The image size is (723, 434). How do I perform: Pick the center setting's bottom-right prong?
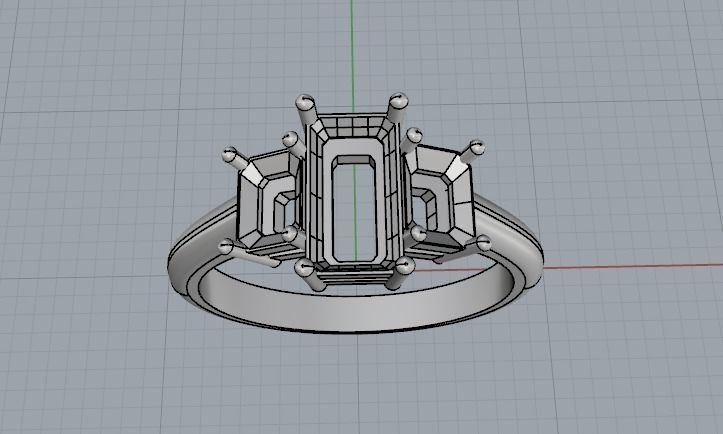coord(399,272)
